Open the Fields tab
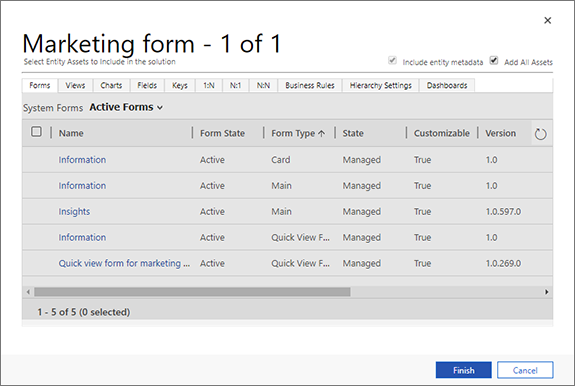This screenshot has width=575, height=386. (147, 85)
